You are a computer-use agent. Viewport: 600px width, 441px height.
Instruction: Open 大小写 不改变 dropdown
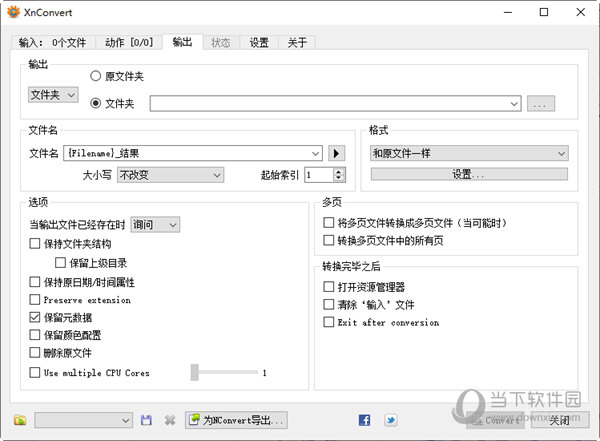click(x=170, y=175)
